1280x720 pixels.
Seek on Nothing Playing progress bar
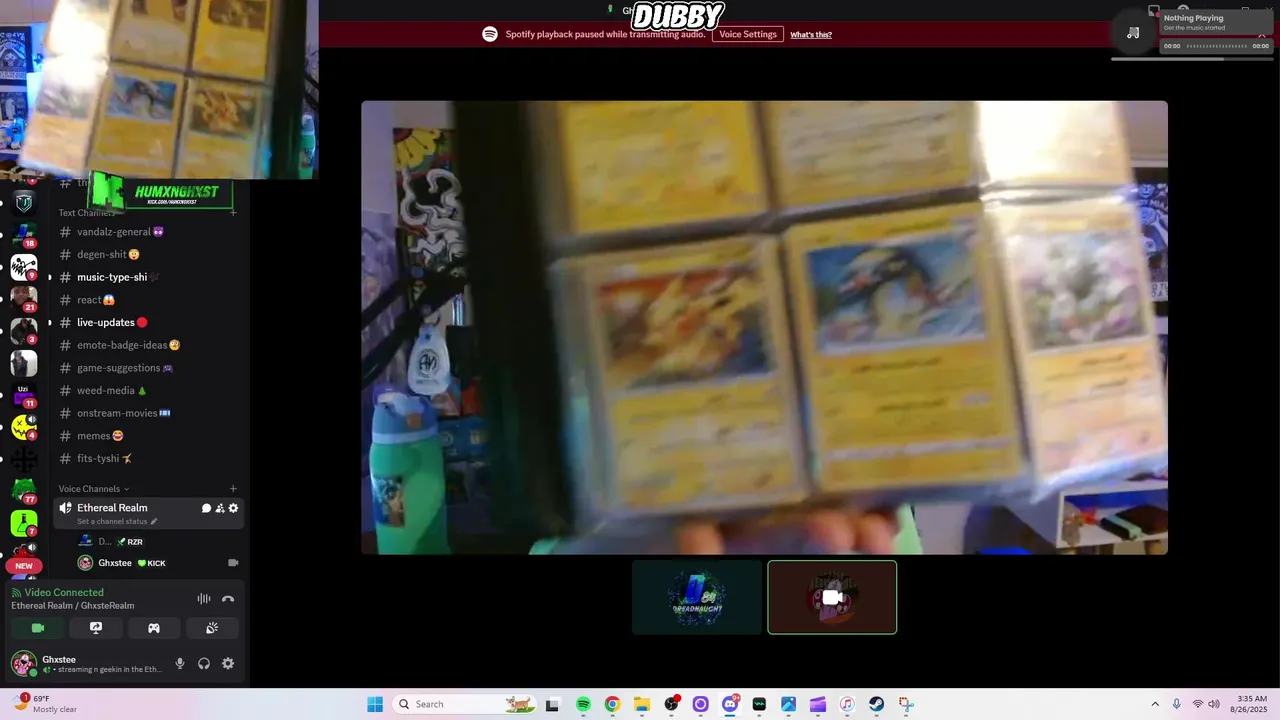coord(1216,46)
